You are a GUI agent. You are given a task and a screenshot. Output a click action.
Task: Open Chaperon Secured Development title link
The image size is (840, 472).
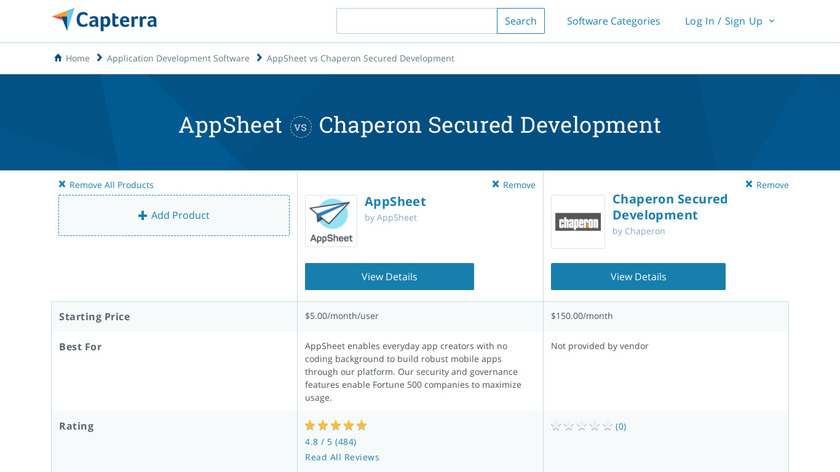670,207
